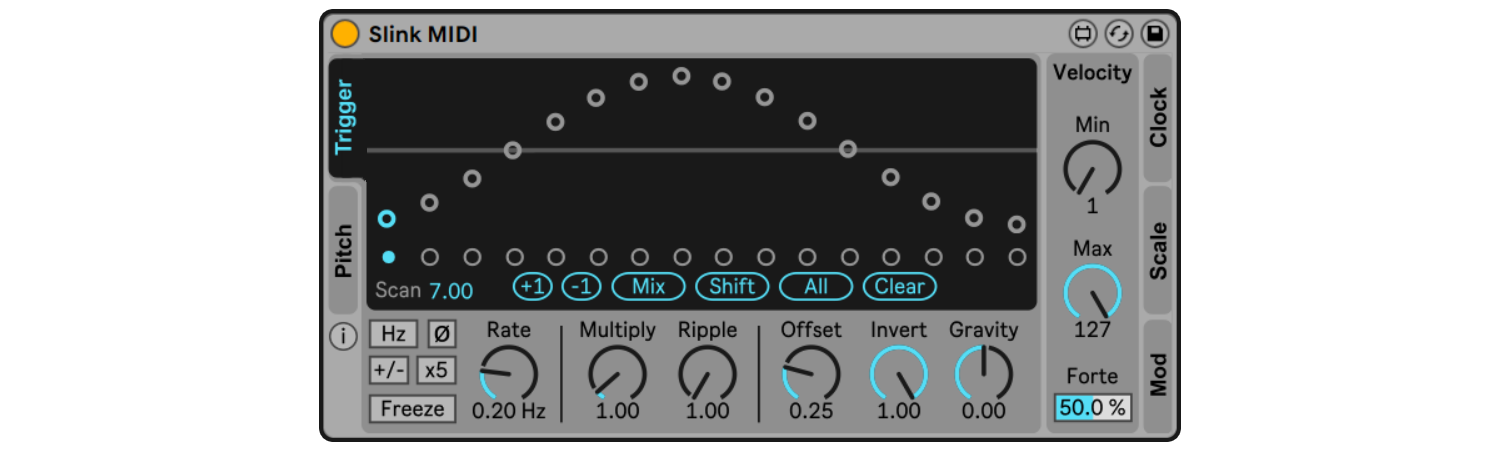Click the Ripple knob

[x=707, y=373]
